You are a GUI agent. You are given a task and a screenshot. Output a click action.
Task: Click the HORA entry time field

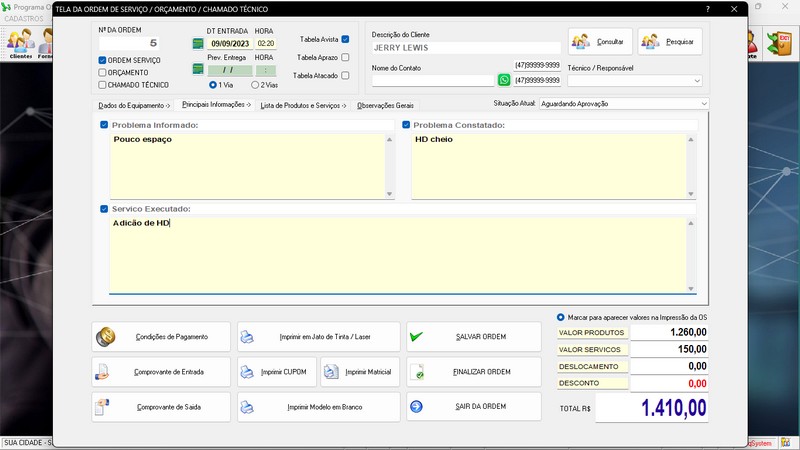click(265, 44)
